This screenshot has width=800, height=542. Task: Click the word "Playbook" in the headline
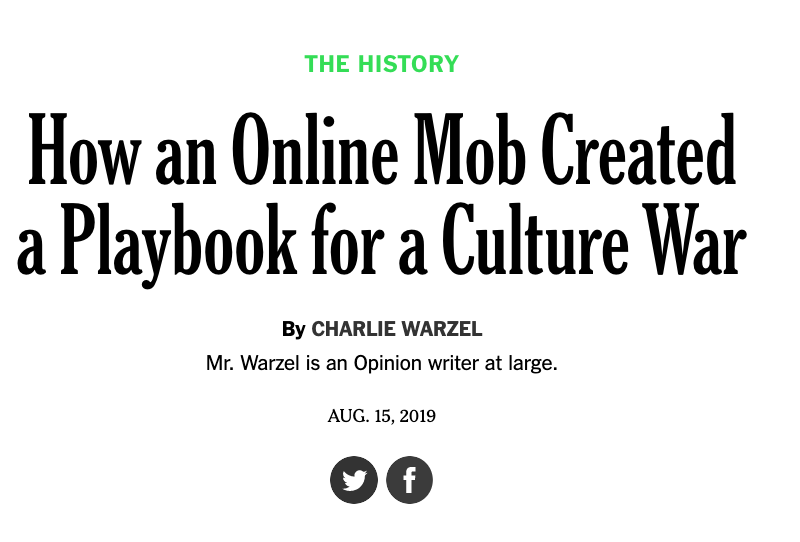tap(179, 244)
